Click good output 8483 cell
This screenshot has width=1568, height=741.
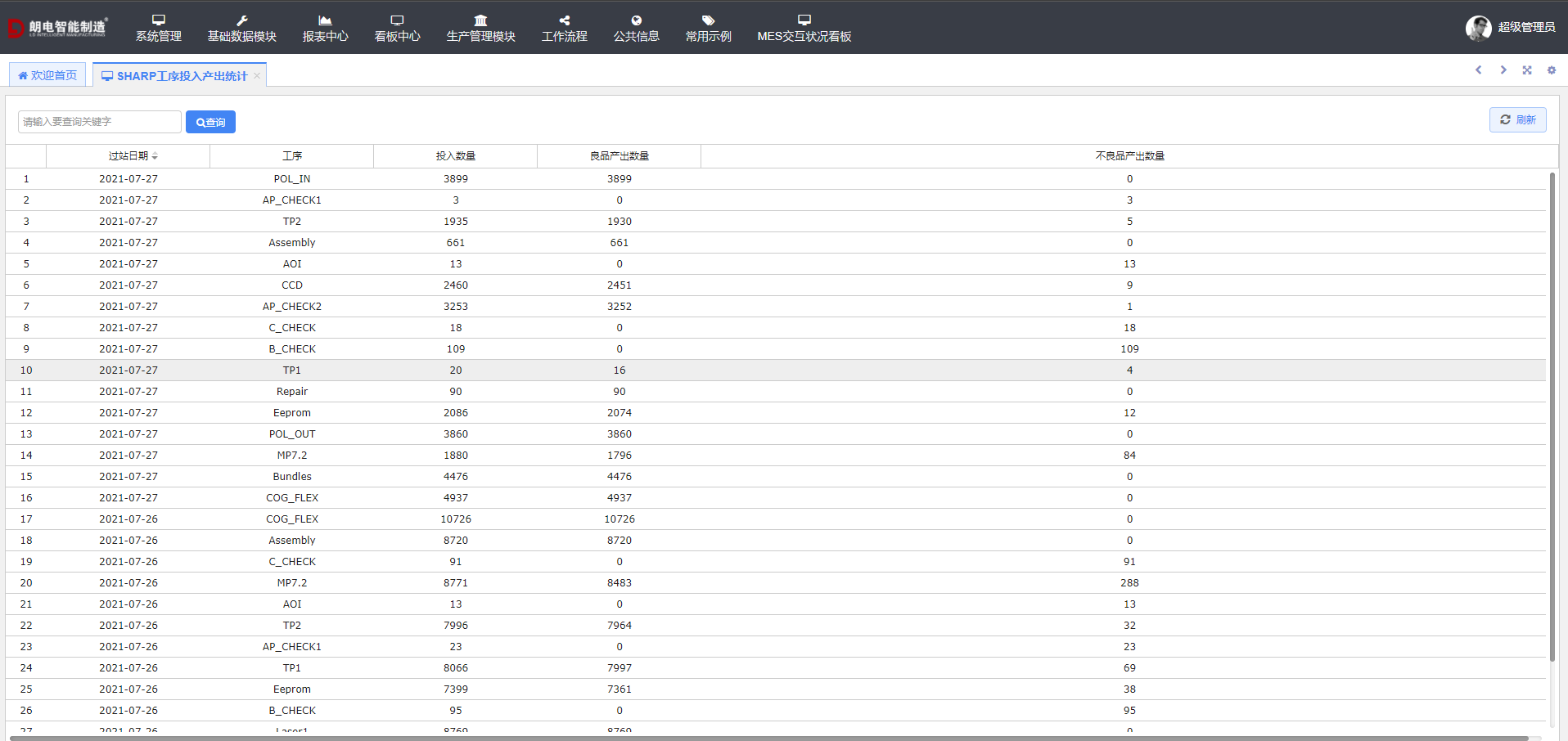tap(620, 583)
